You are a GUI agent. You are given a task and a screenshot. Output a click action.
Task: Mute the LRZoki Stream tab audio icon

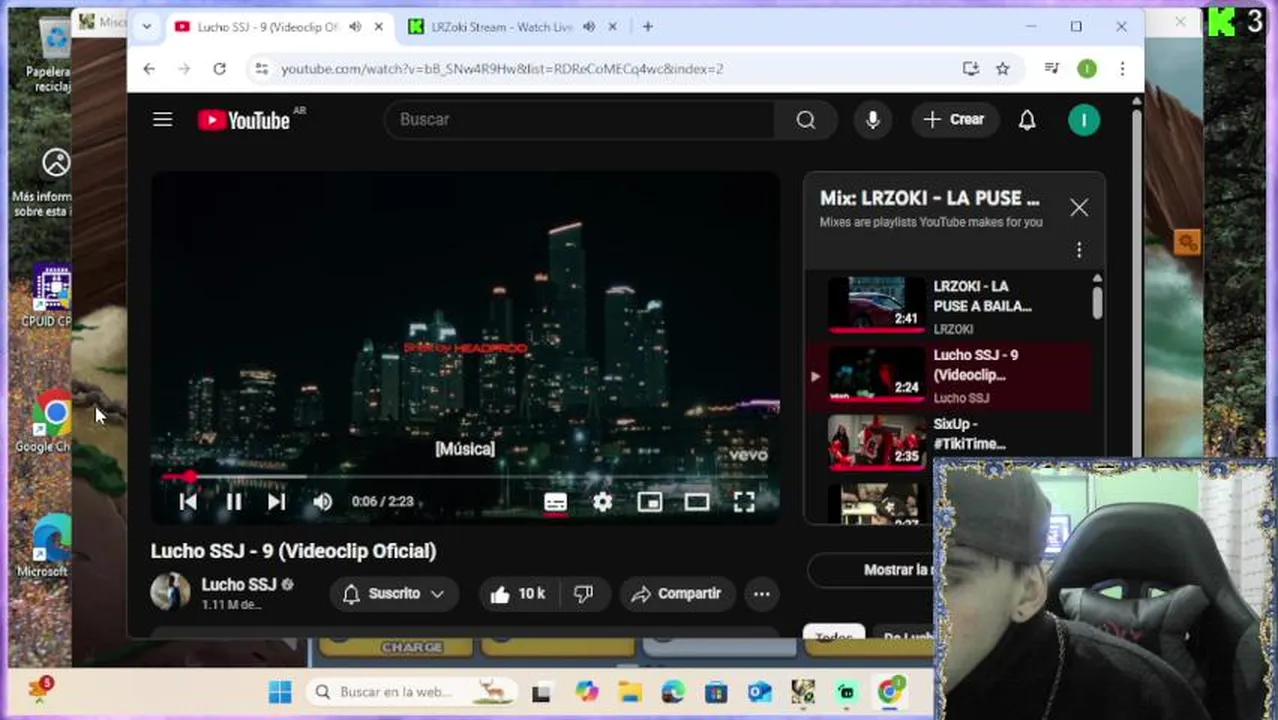pos(589,27)
